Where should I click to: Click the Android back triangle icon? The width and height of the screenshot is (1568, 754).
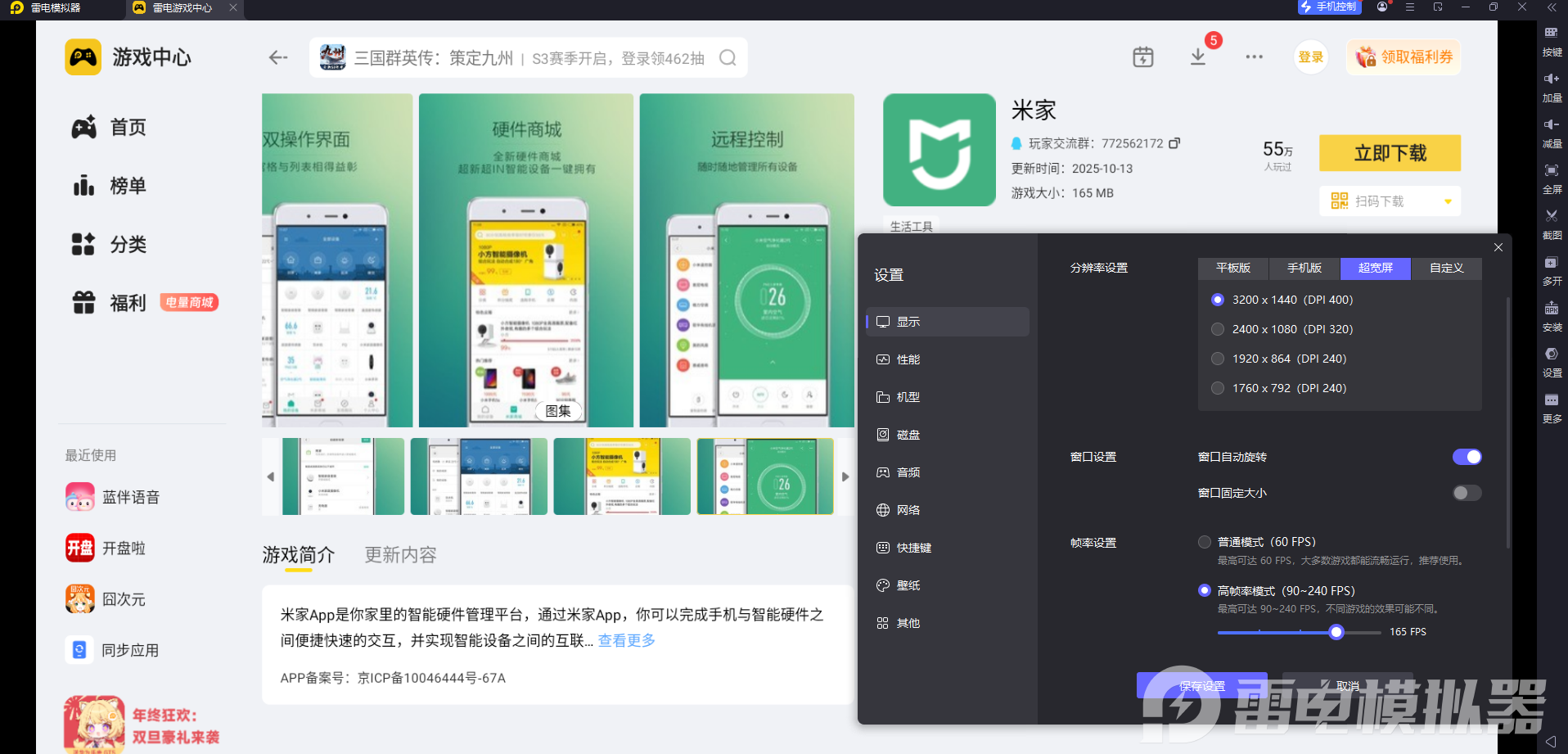pyautogui.click(x=1551, y=742)
